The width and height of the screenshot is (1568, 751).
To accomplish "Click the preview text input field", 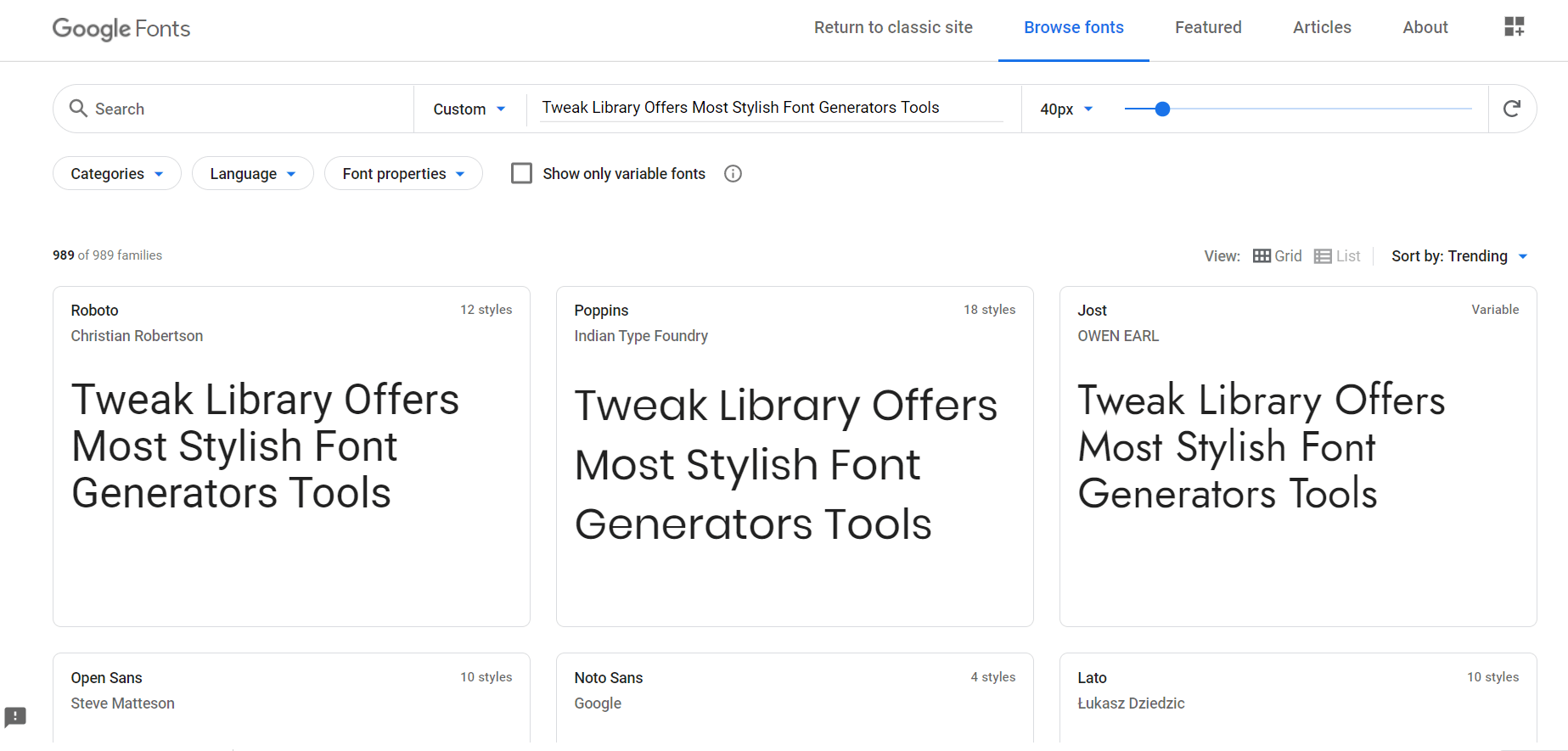I will 772,108.
